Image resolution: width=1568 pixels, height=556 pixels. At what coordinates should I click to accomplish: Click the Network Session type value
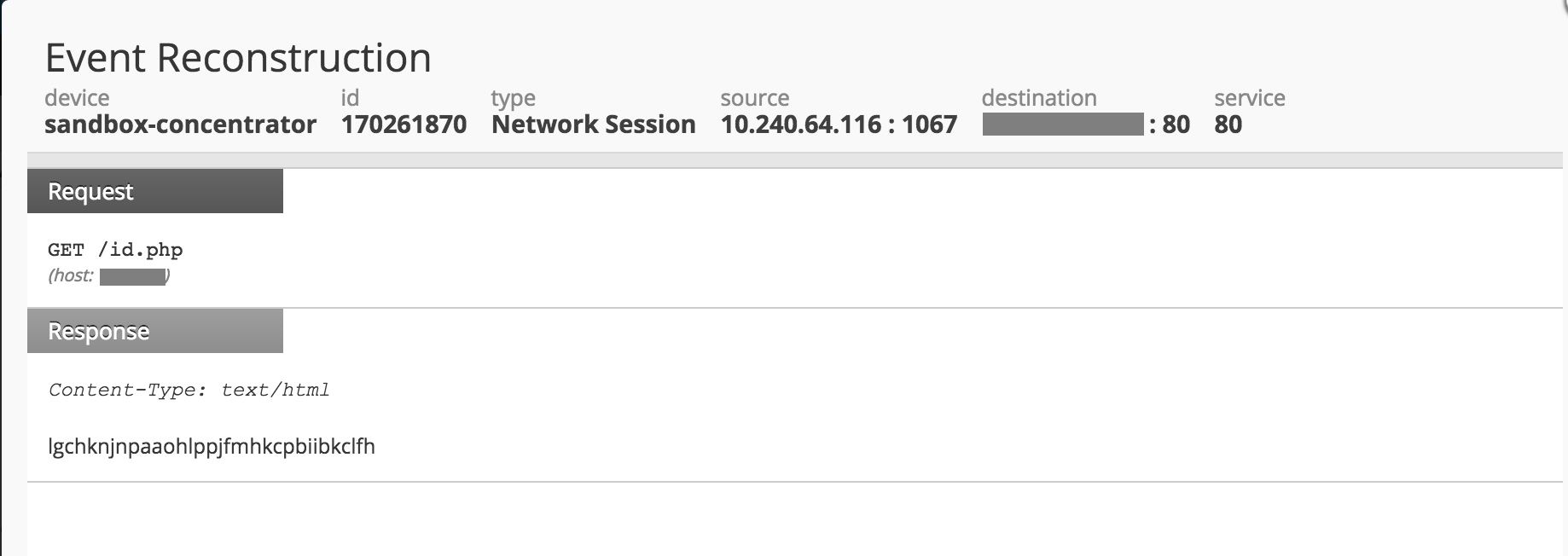click(x=593, y=125)
